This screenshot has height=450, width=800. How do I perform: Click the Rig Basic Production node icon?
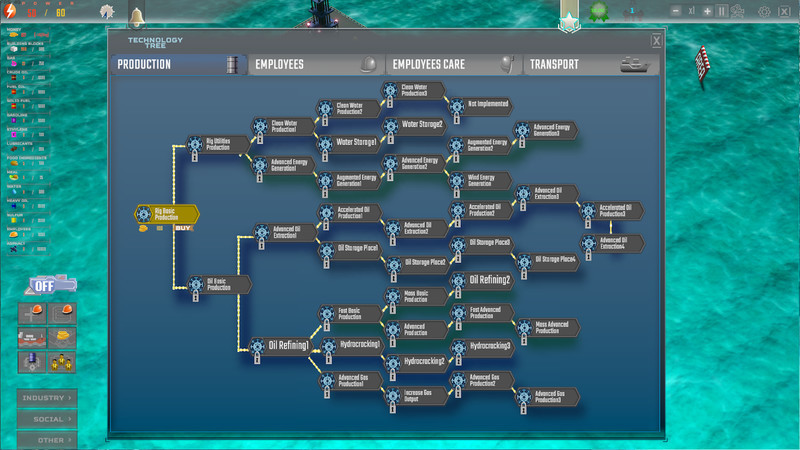point(145,214)
